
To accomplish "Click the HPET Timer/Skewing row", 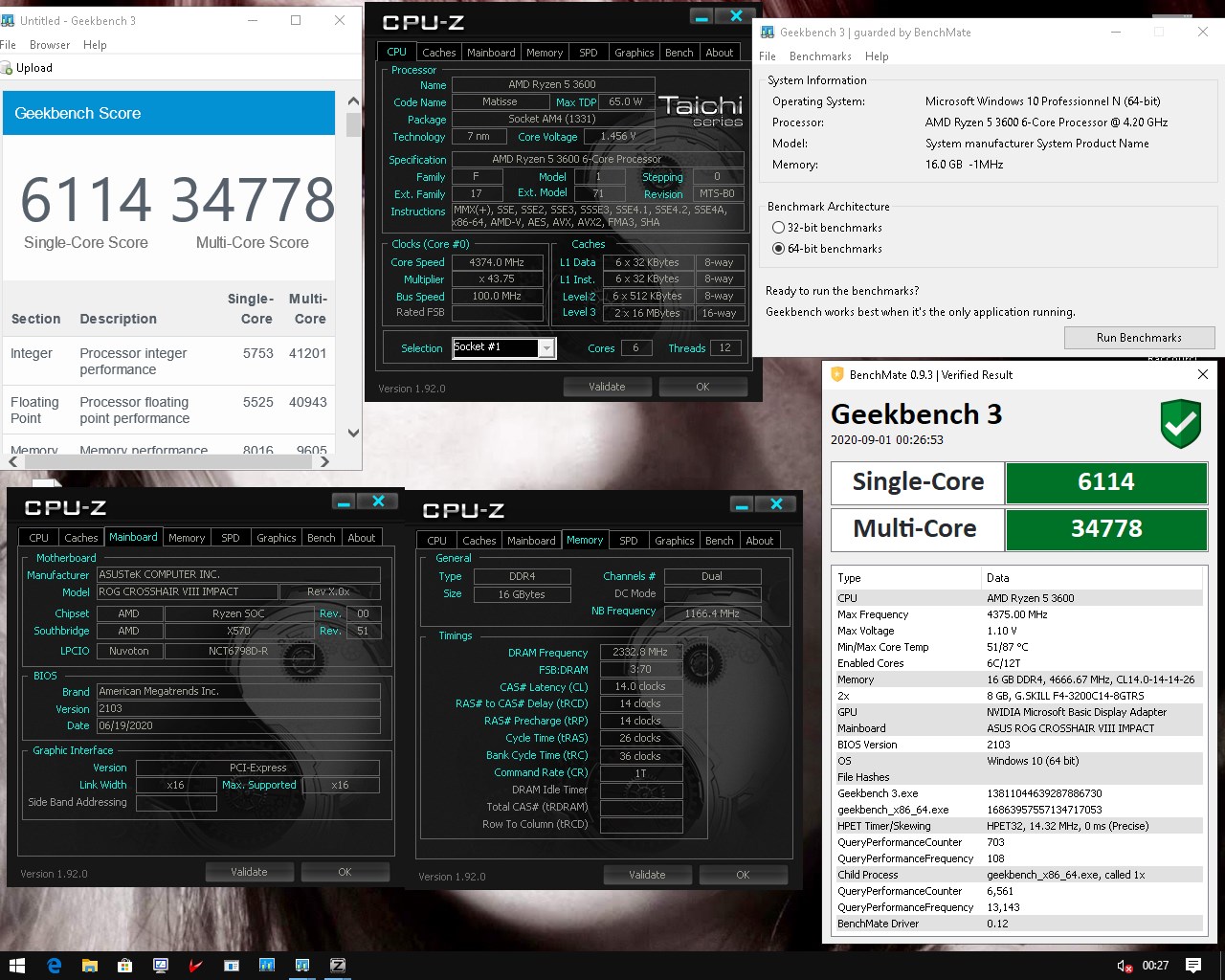I will [1019, 826].
